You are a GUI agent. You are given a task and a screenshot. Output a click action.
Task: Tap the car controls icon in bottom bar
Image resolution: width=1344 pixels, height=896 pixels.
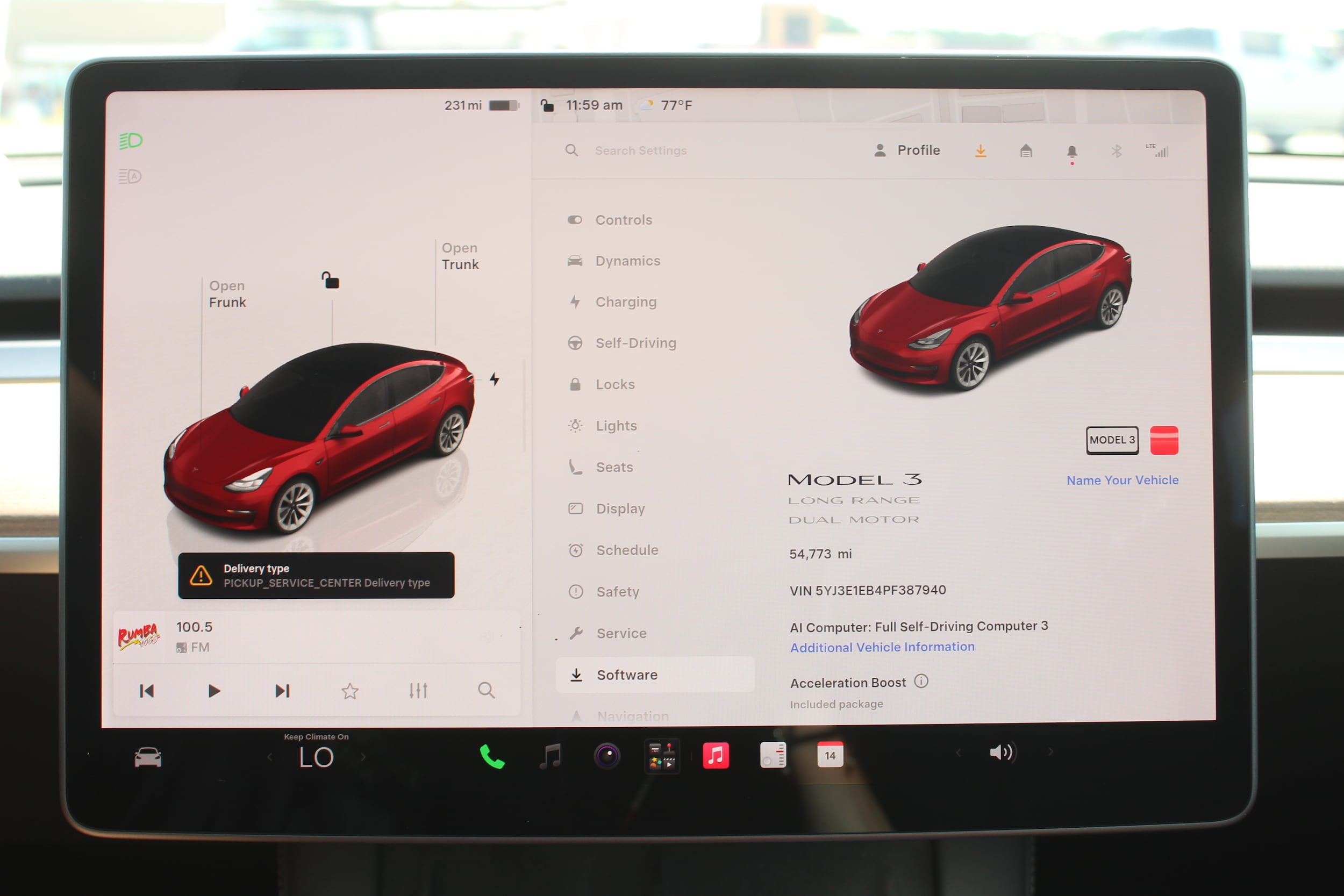coord(147,758)
